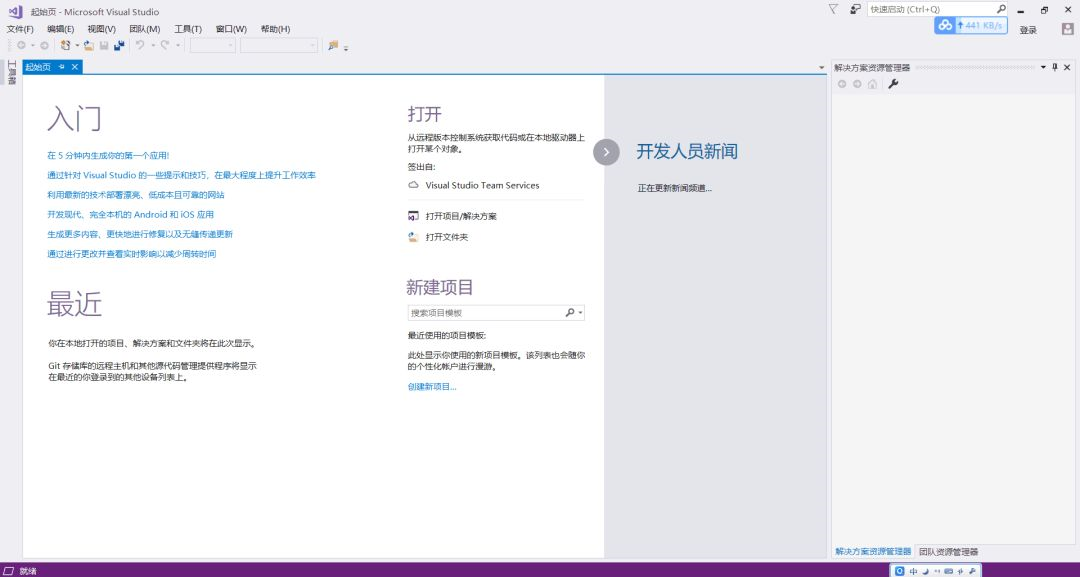Viewport: 1080px width, 577px height.
Task: Close the 起始页 tab
Action: 75,67
